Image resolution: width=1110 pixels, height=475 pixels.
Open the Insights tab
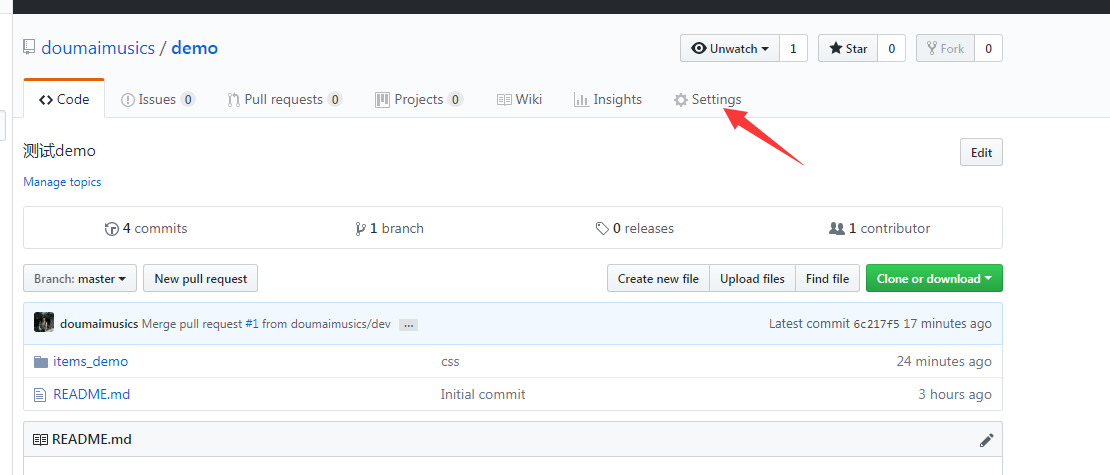(x=607, y=100)
